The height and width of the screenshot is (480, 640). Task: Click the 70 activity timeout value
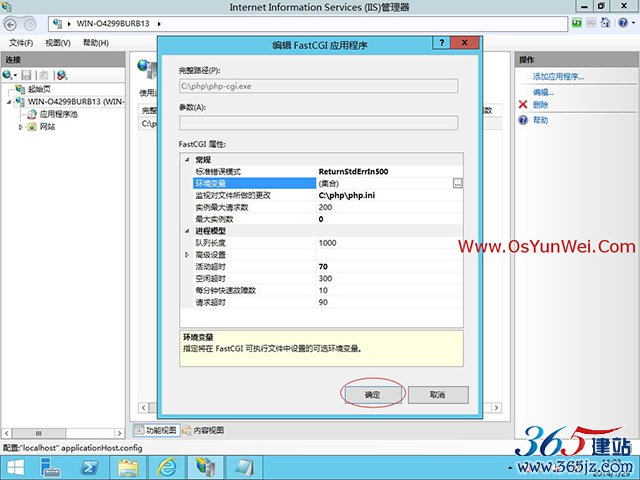(323, 267)
